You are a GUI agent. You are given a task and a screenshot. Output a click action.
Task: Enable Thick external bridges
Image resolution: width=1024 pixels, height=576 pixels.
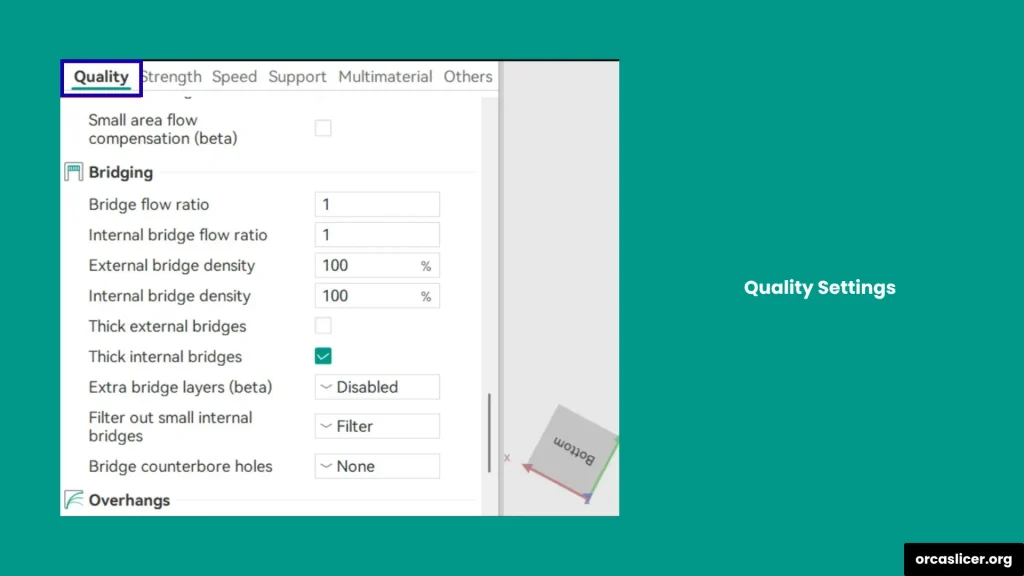point(323,325)
